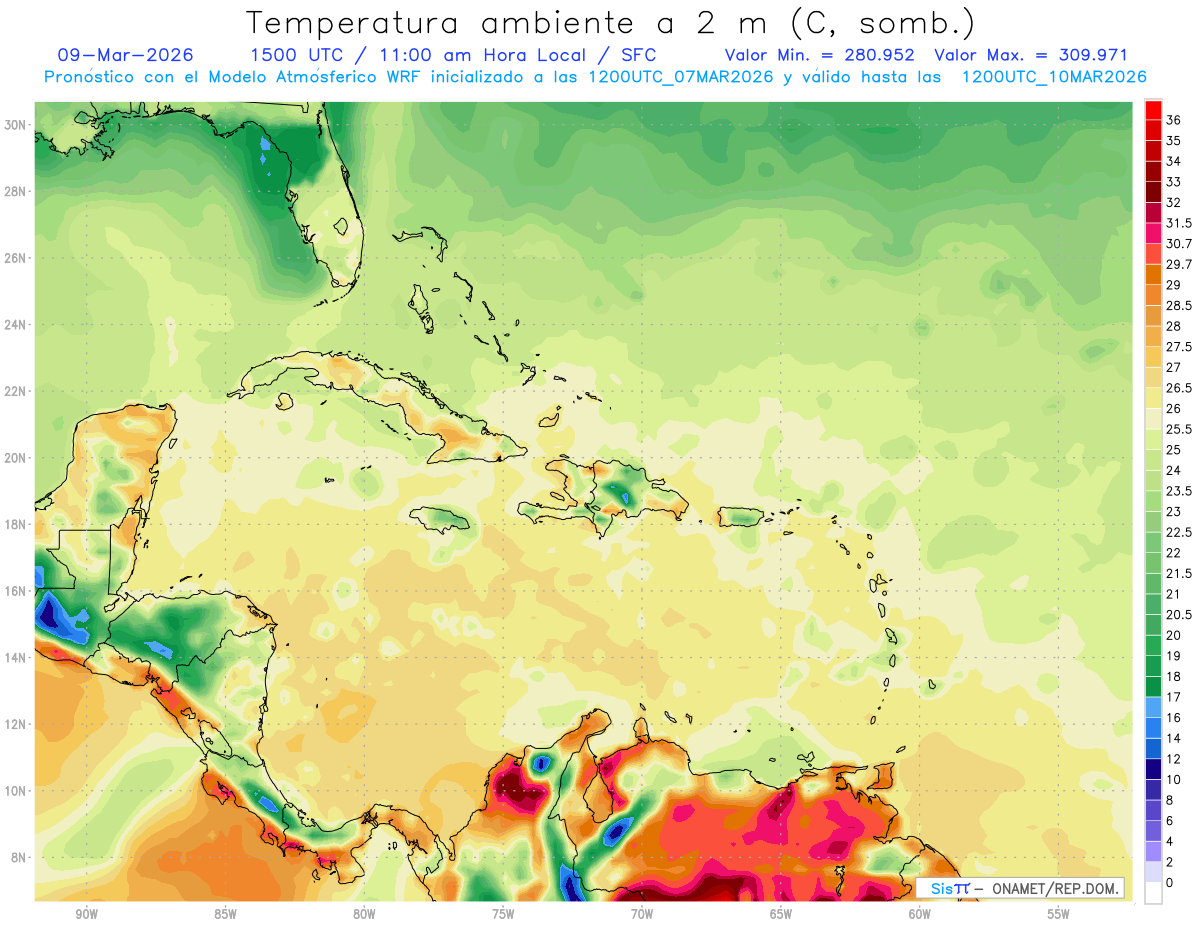Screen dimensions: 1200x927
Task: Click the bottom white legend swatch
Action: [1153, 893]
